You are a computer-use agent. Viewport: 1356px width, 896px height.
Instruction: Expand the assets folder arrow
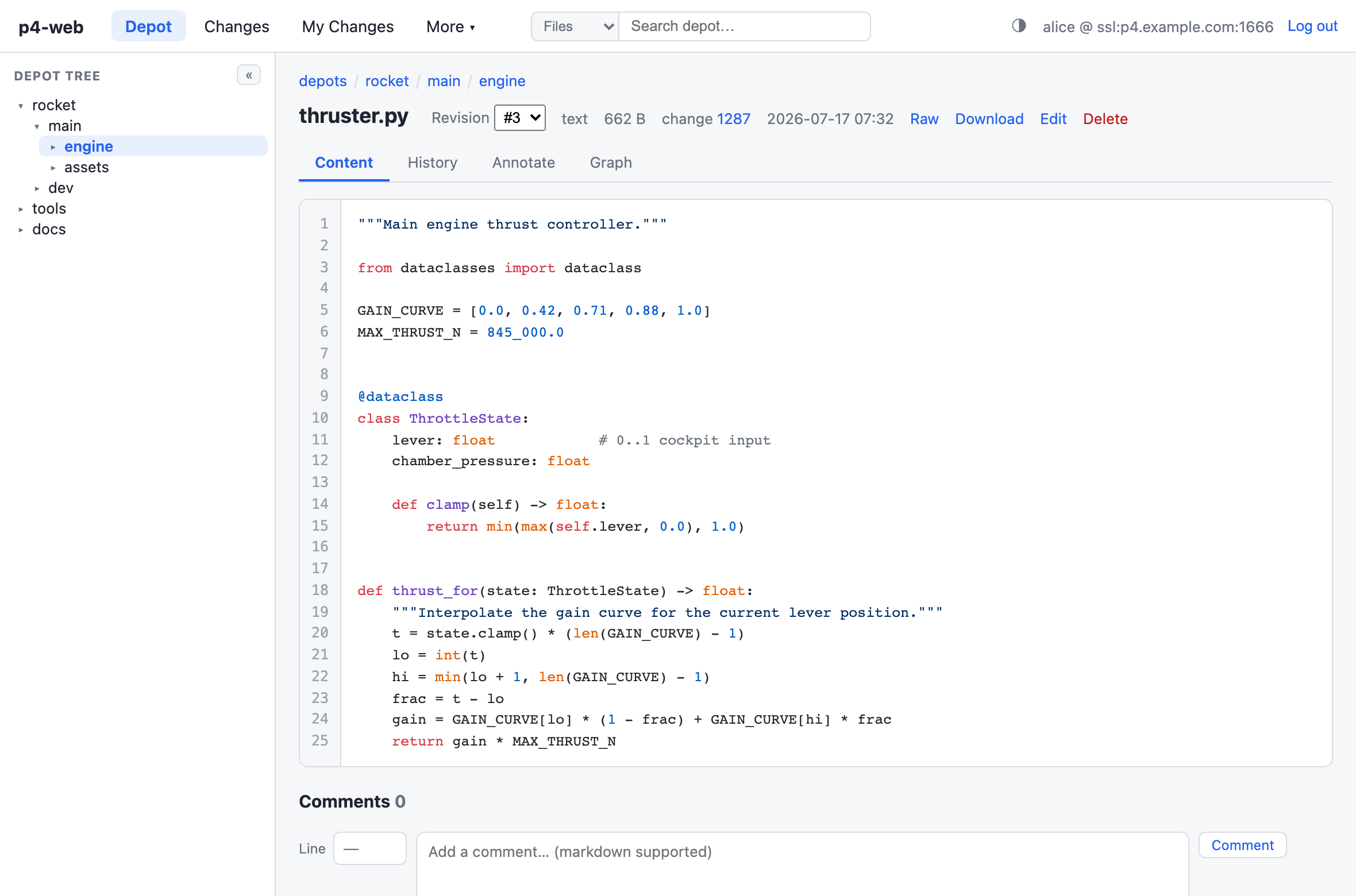[x=53, y=168]
